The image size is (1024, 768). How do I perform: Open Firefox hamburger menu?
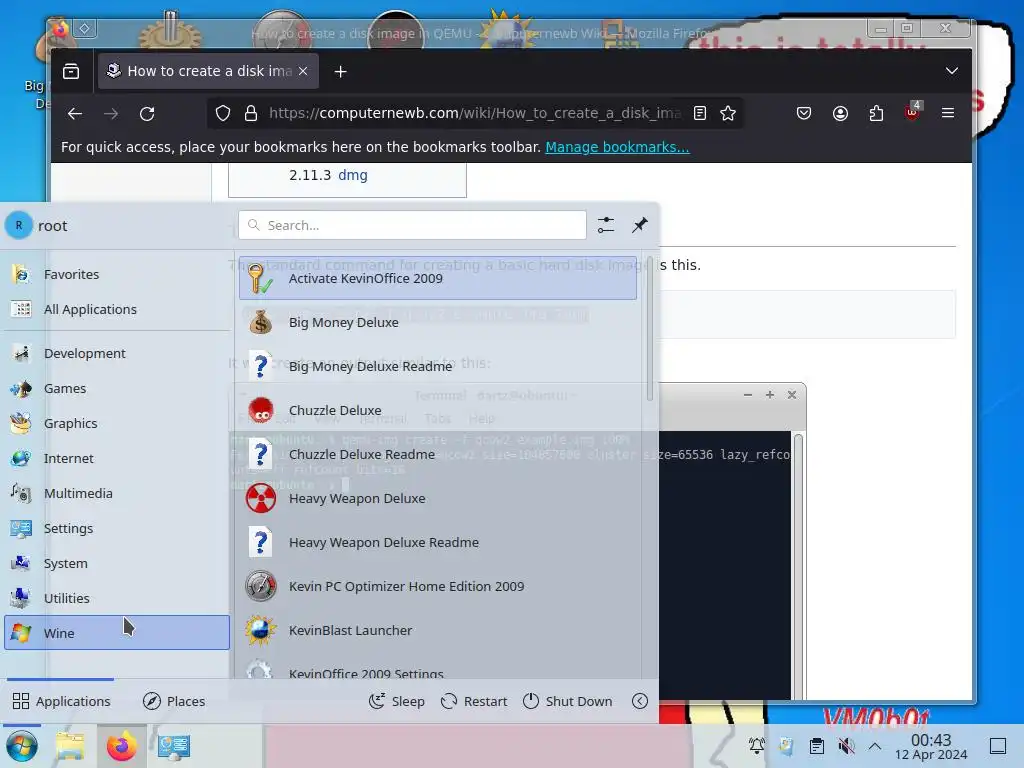(948, 114)
